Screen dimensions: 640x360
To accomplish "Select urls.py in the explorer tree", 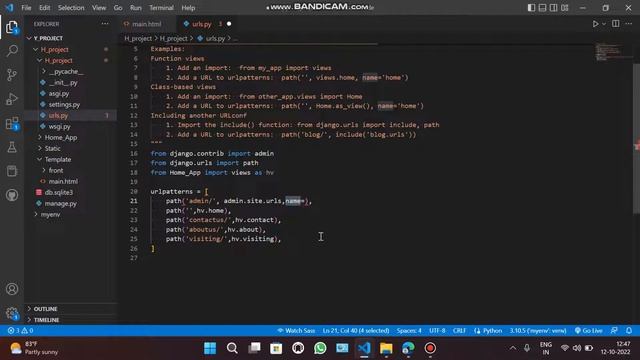I will pos(58,116).
